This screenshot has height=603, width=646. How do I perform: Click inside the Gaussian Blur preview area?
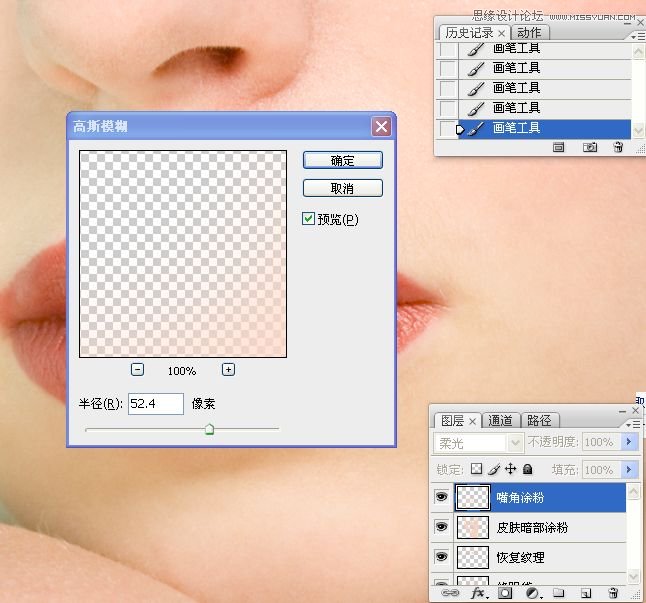pos(183,254)
